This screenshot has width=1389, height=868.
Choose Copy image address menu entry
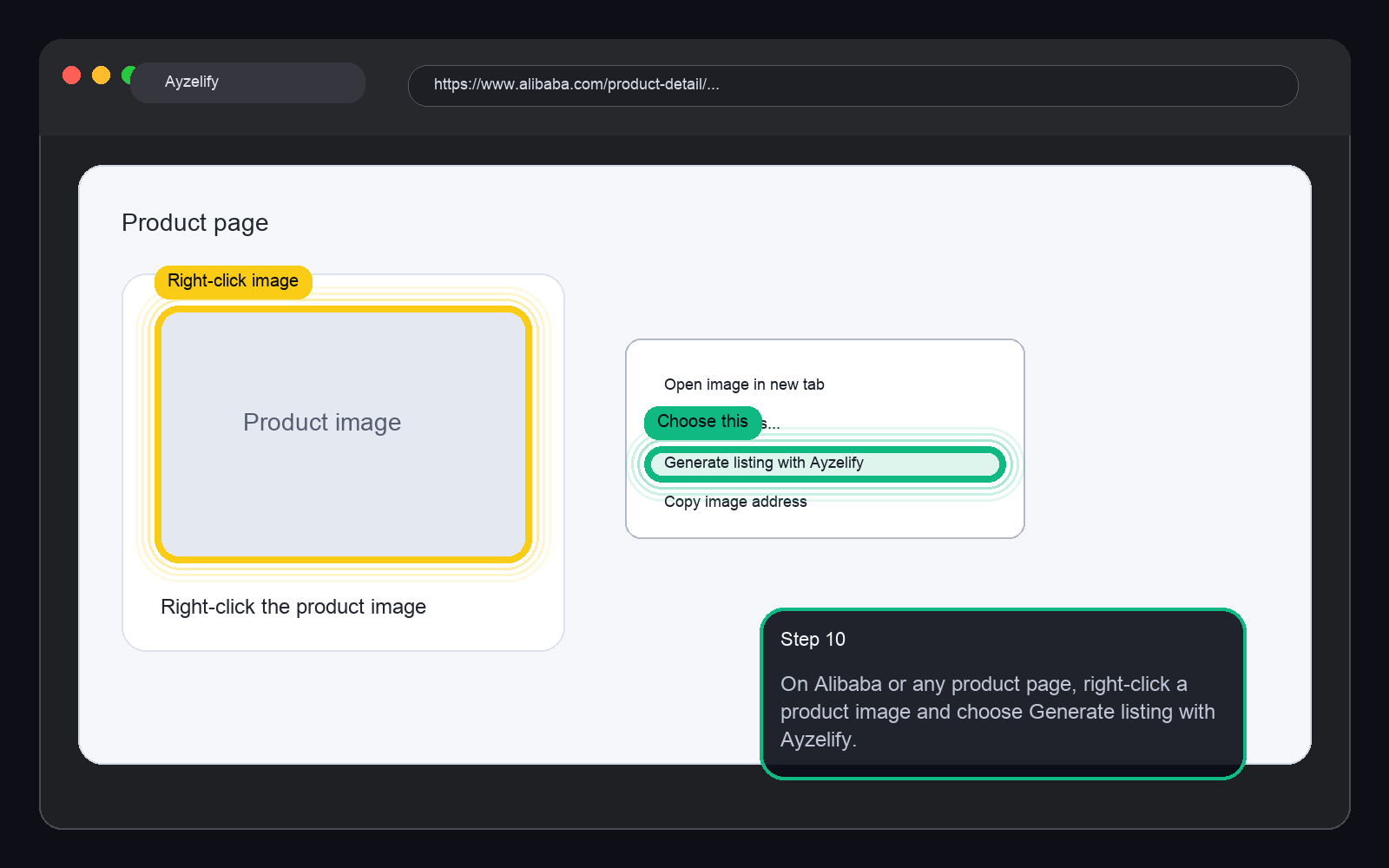click(x=735, y=502)
